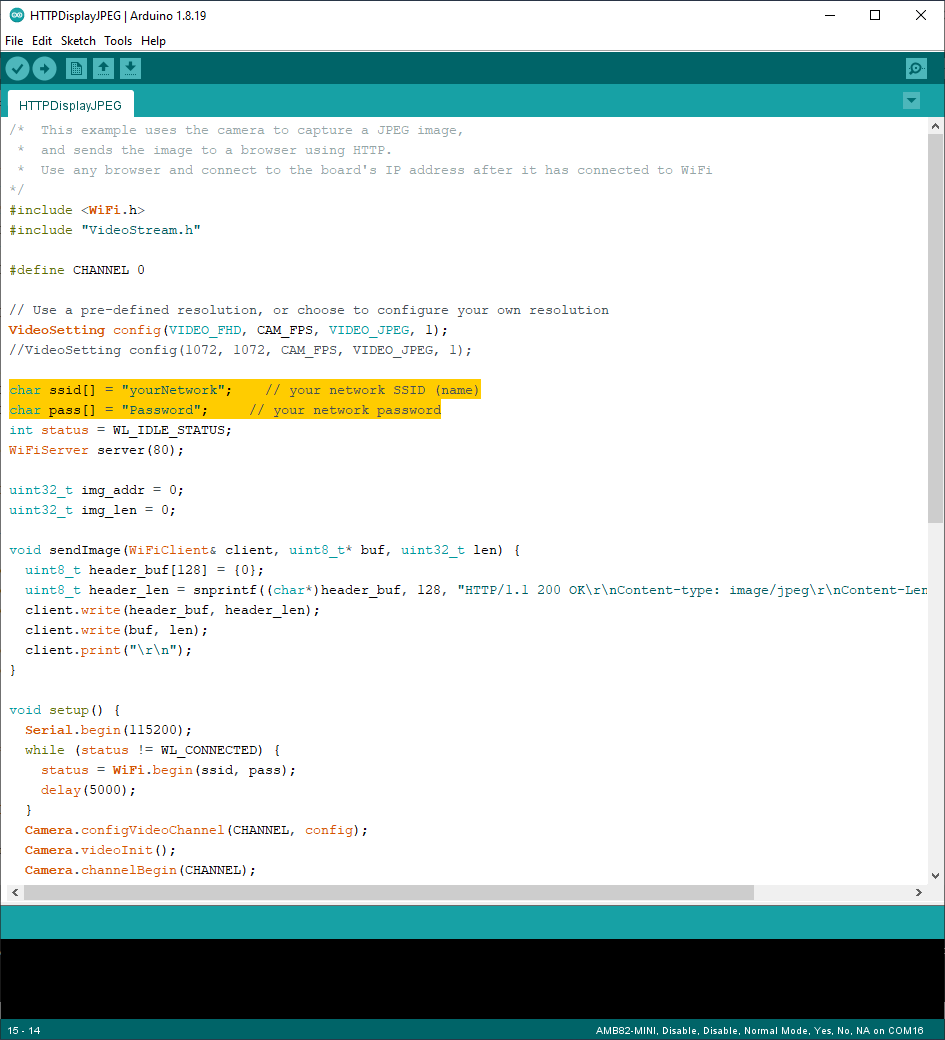Image resolution: width=945 pixels, height=1040 pixels.
Task: Click the vertical scrollbar down arrow
Action: pyautogui.click(x=935, y=876)
